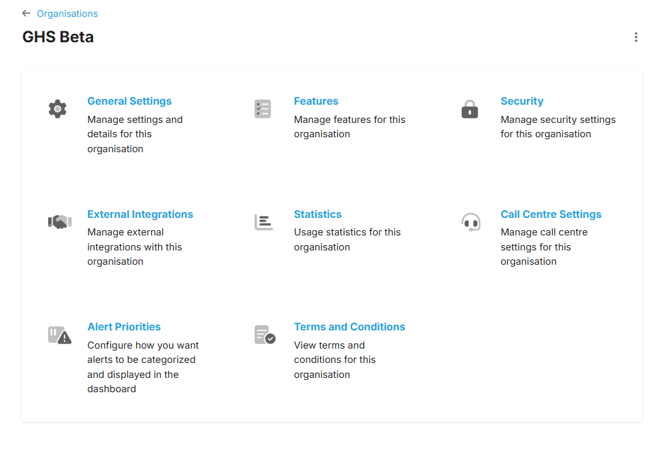Viewport: 670px width, 467px height.
Task: Click the Statistics bar chart icon
Action: coord(263,222)
